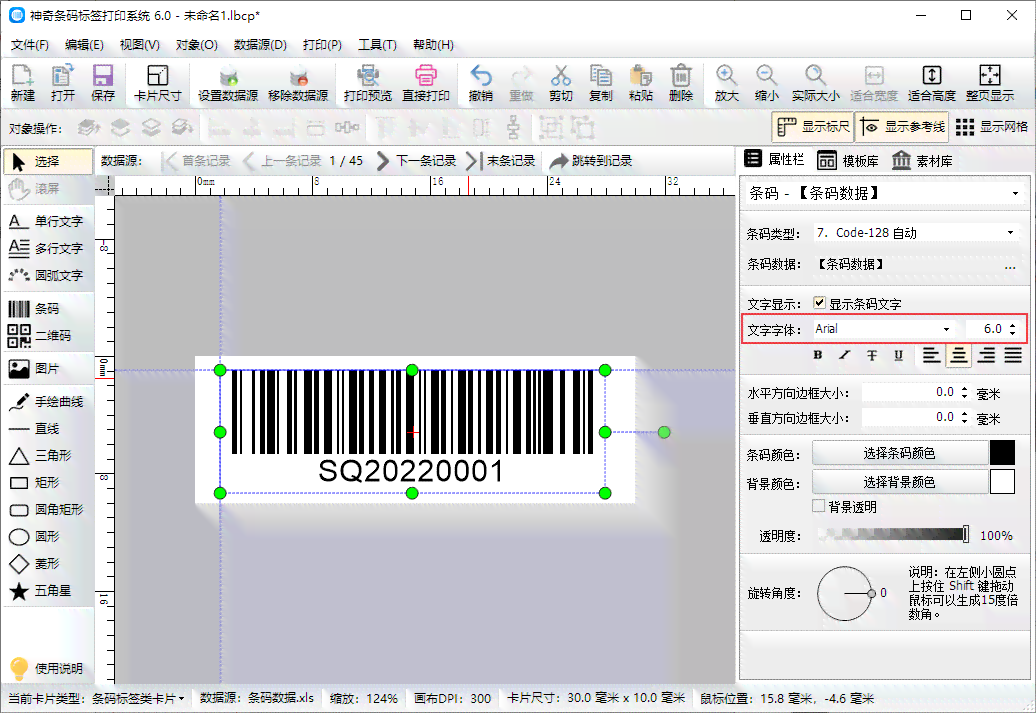Open the 文件(F) menu
1036x713 pixels.
click(30, 45)
